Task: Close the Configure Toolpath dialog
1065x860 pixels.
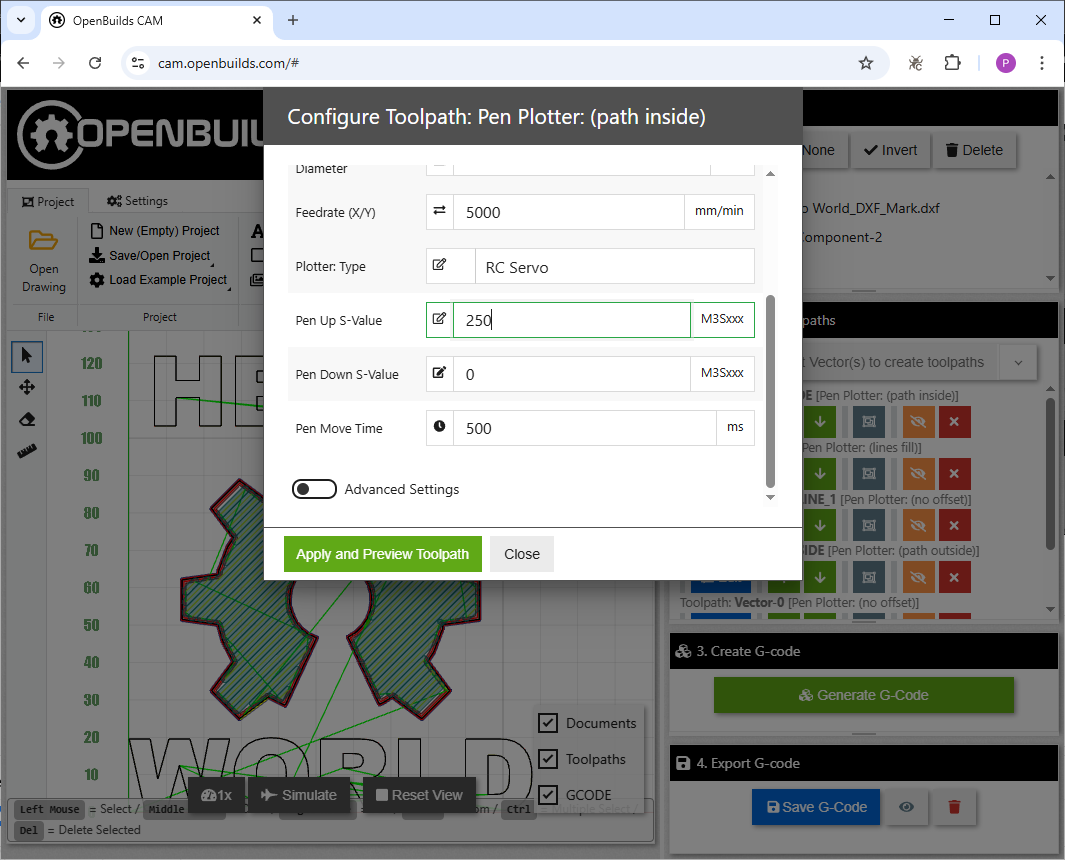Action: [x=522, y=554]
